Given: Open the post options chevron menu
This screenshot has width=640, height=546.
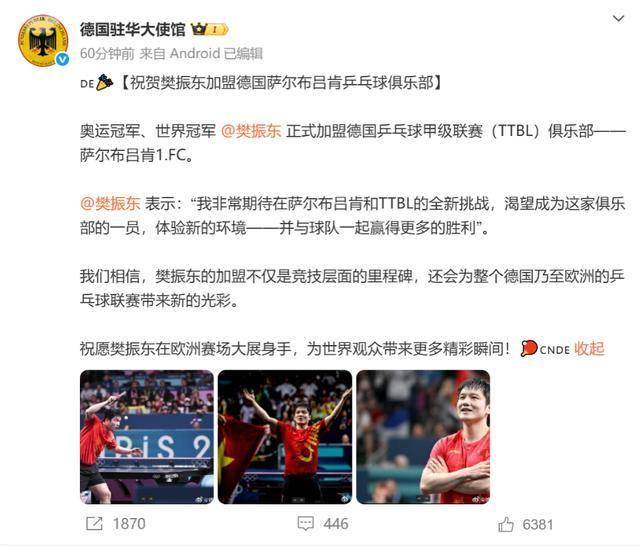Looking at the screenshot, I should [x=618, y=19].
